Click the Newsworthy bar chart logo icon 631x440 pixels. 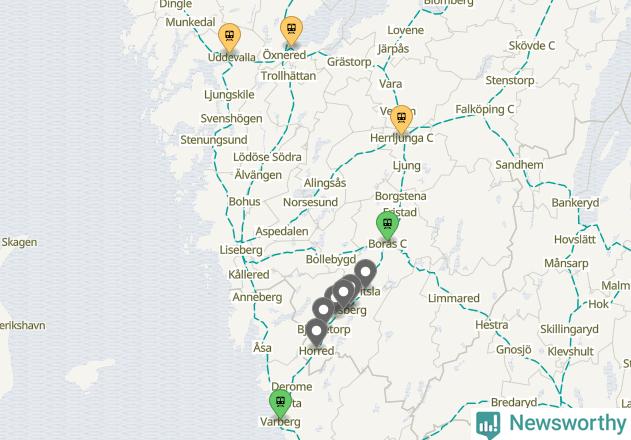488,424
